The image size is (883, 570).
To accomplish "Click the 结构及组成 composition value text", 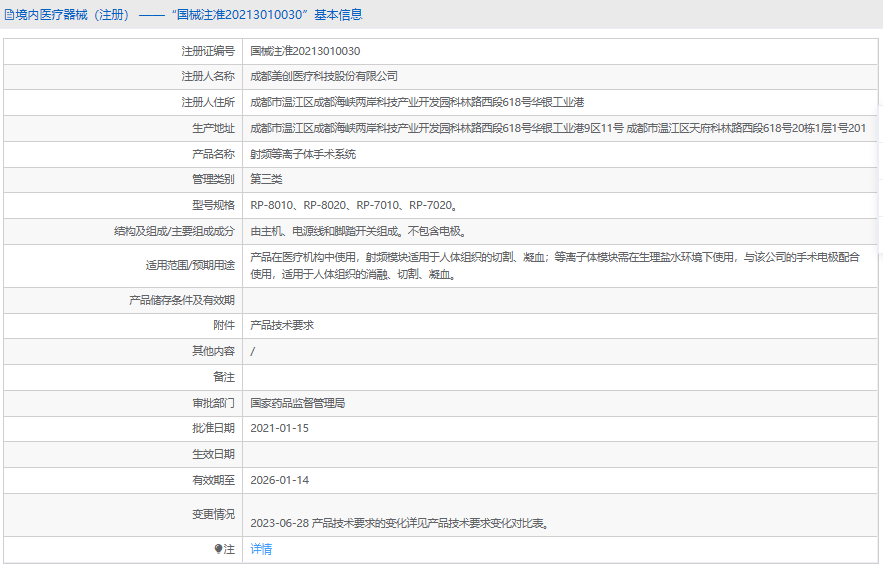I will pos(359,231).
